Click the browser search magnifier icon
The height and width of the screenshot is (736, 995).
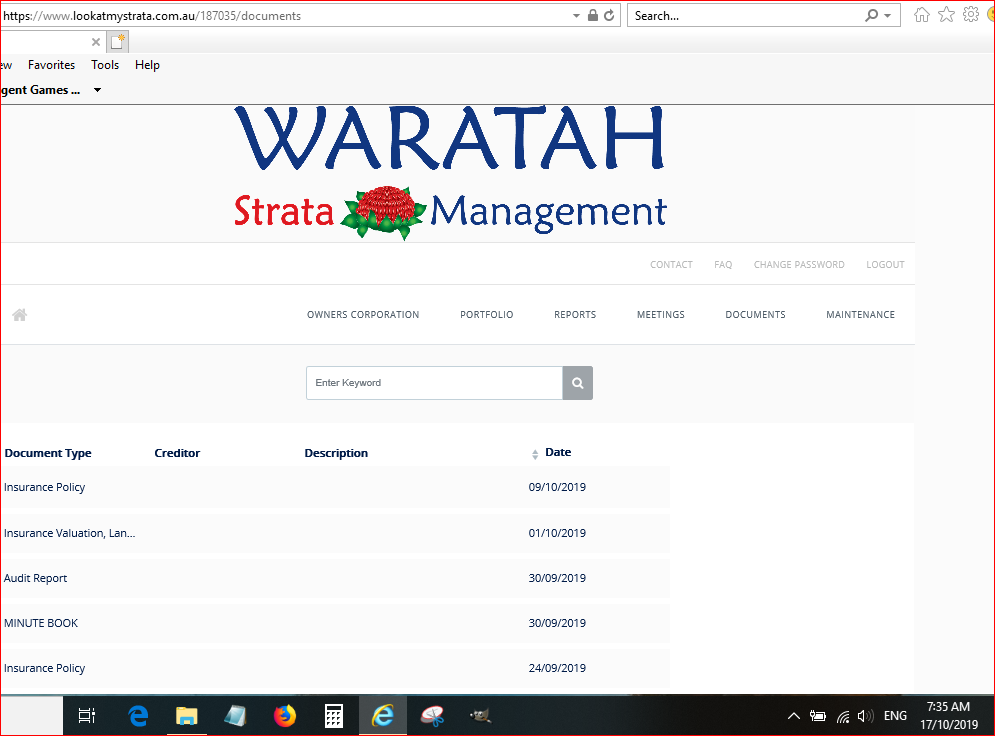[x=872, y=15]
